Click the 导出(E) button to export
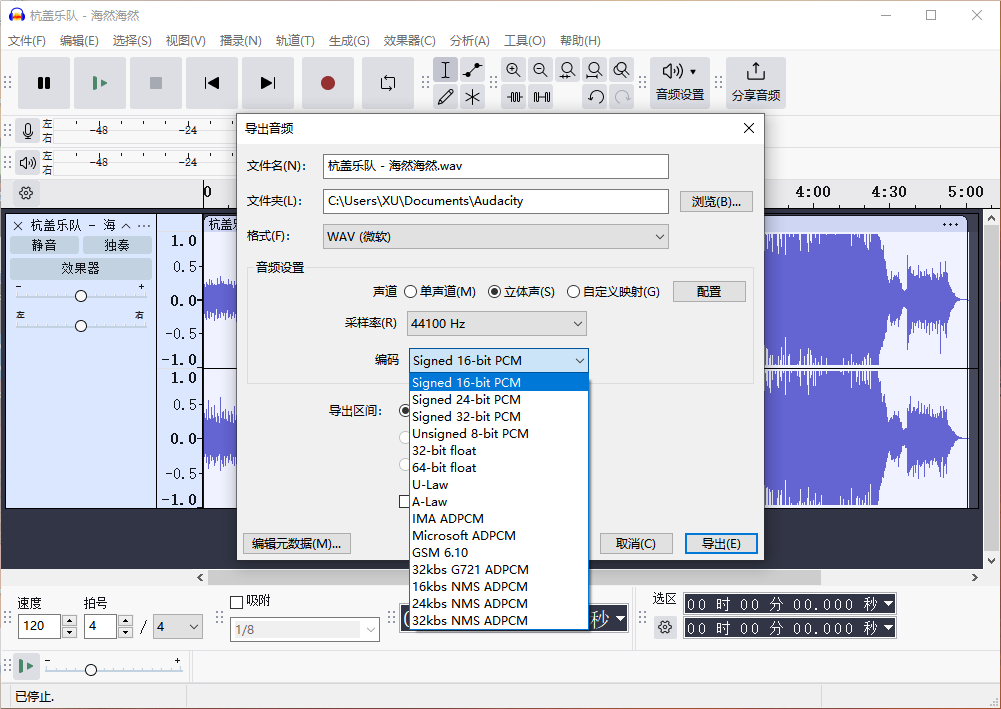This screenshot has width=1001, height=709. pyautogui.click(x=721, y=543)
